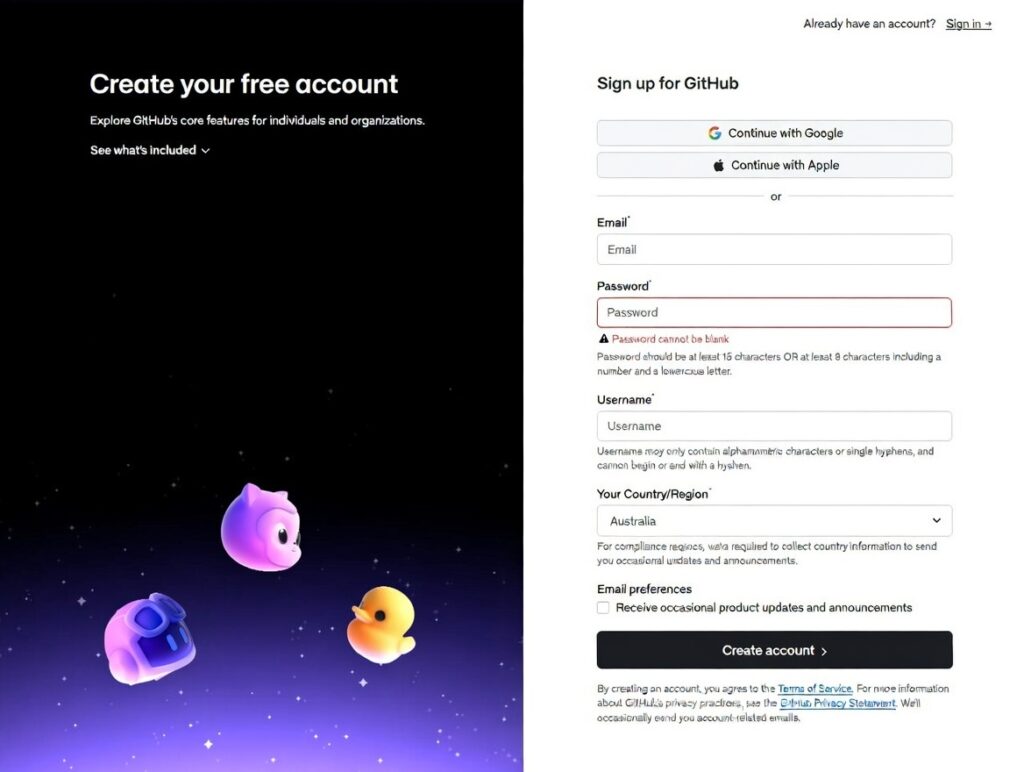
Task: Click the Username input field
Action: click(x=775, y=425)
